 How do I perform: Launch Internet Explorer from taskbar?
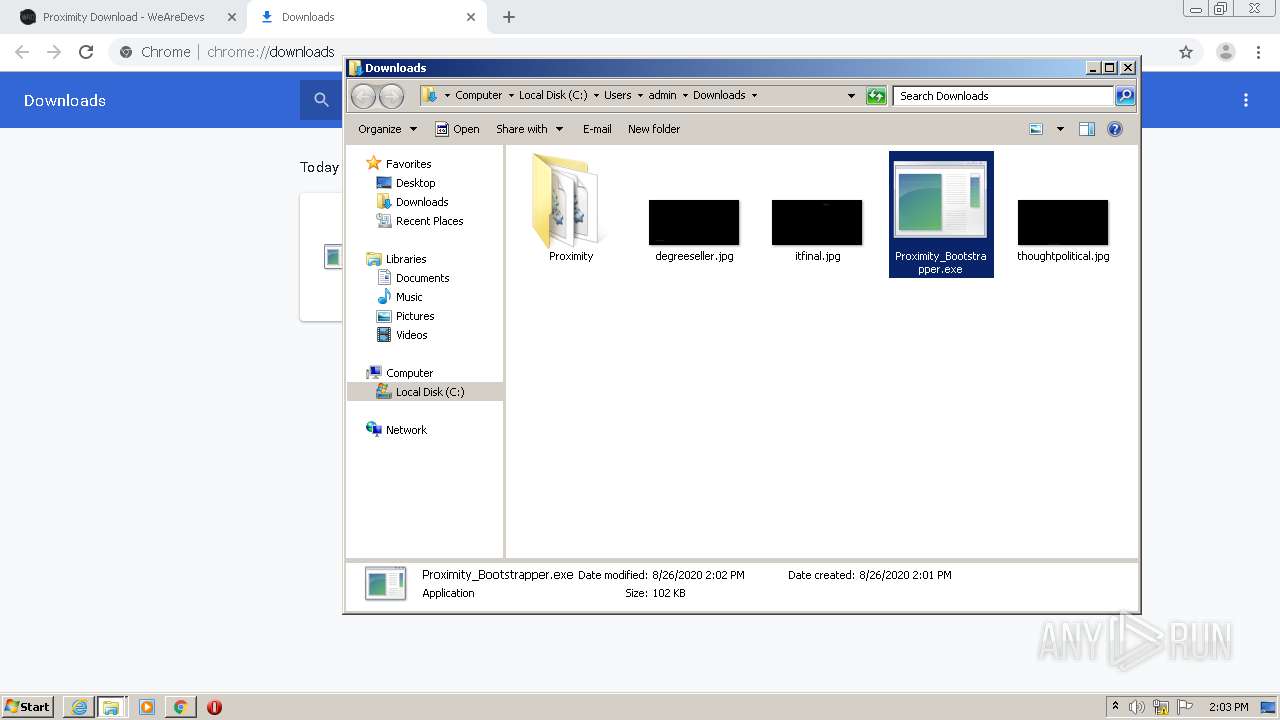[79, 707]
